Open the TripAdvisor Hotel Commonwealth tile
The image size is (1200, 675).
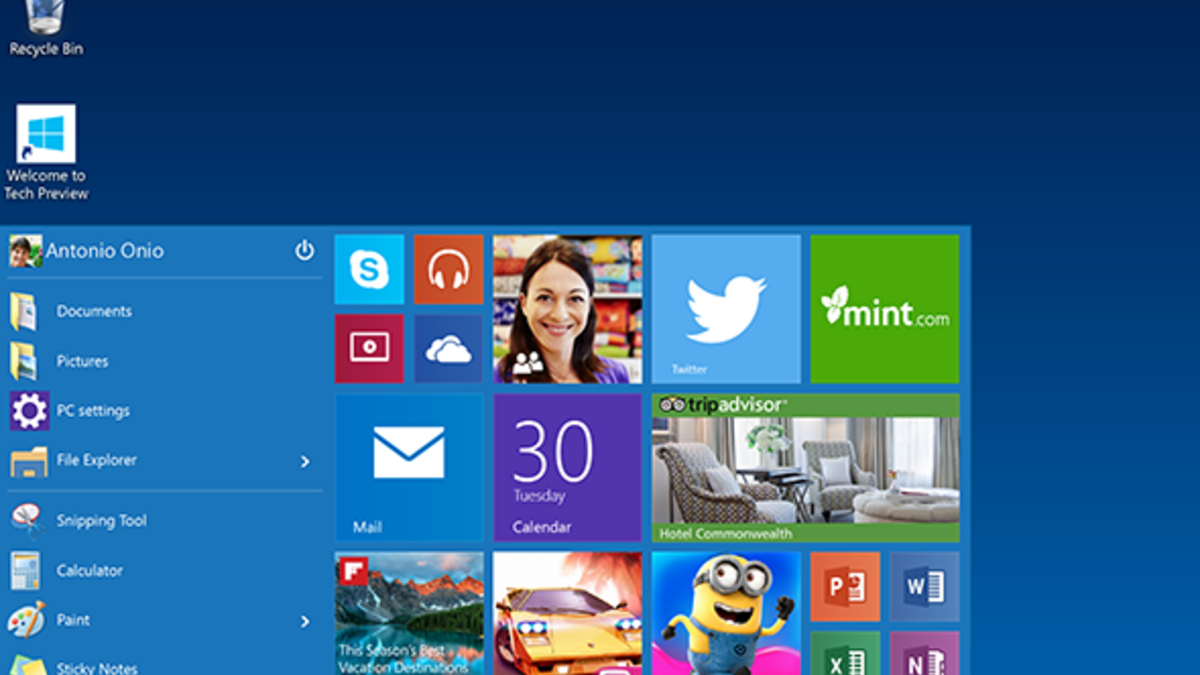click(806, 467)
